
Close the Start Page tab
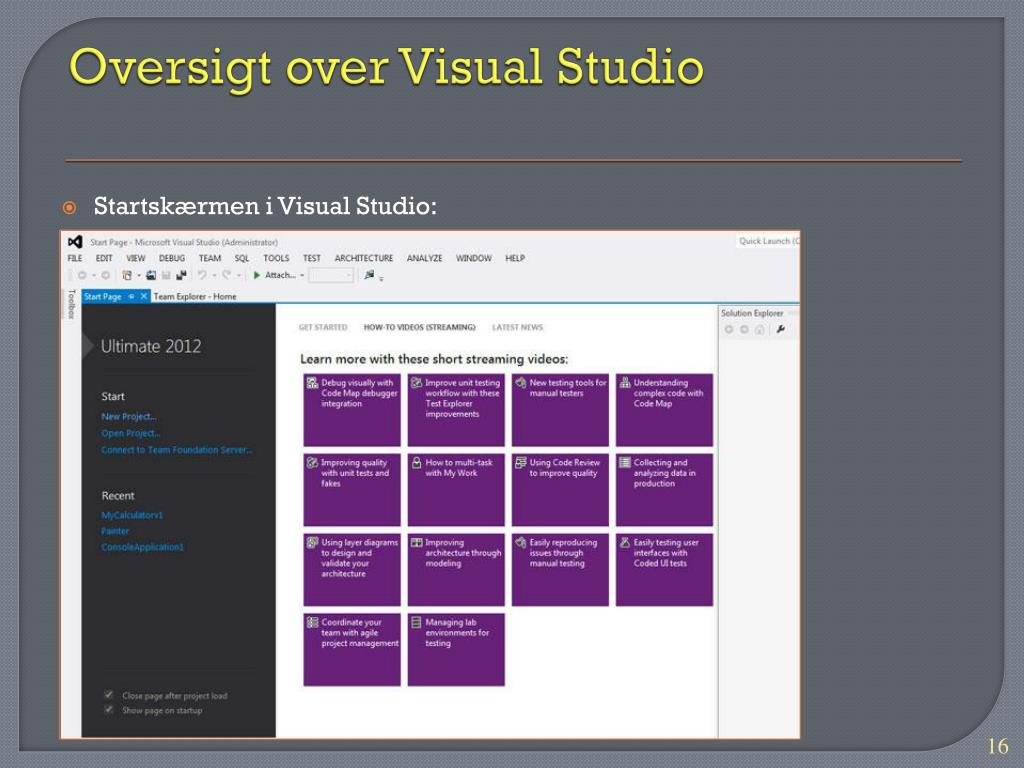pyautogui.click(x=144, y=296)
